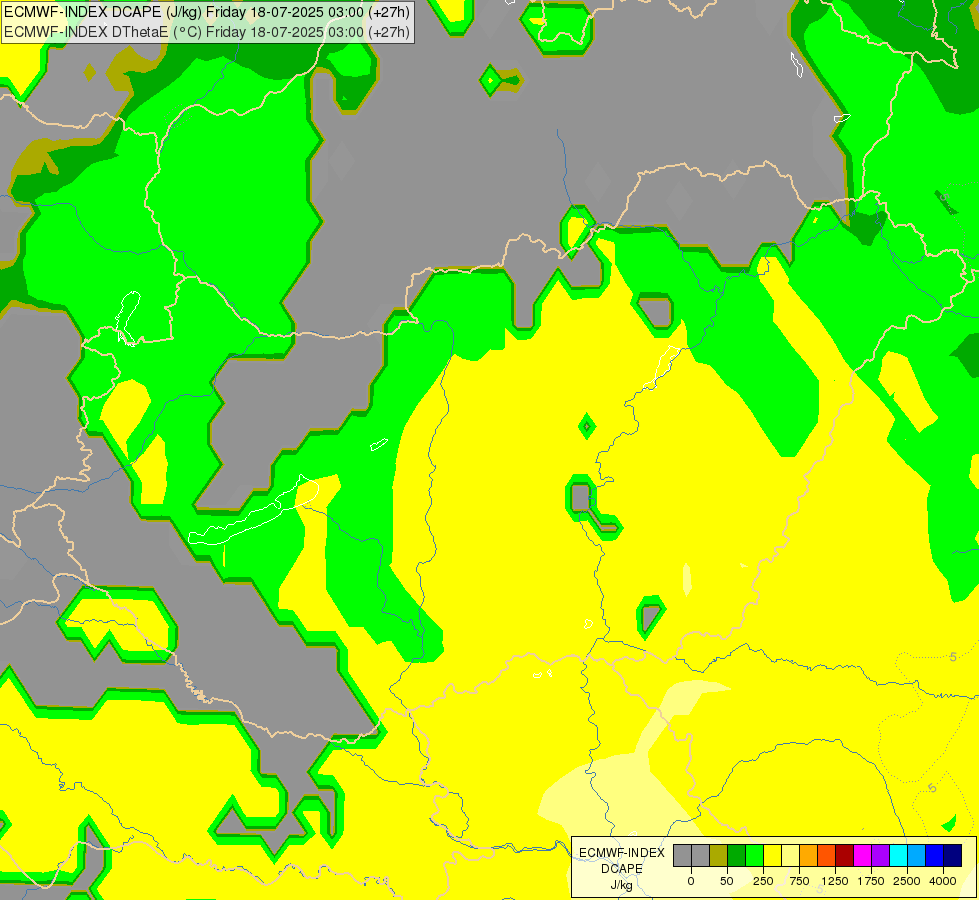Click the legend value label 250
979x900 pixels.
763,881
